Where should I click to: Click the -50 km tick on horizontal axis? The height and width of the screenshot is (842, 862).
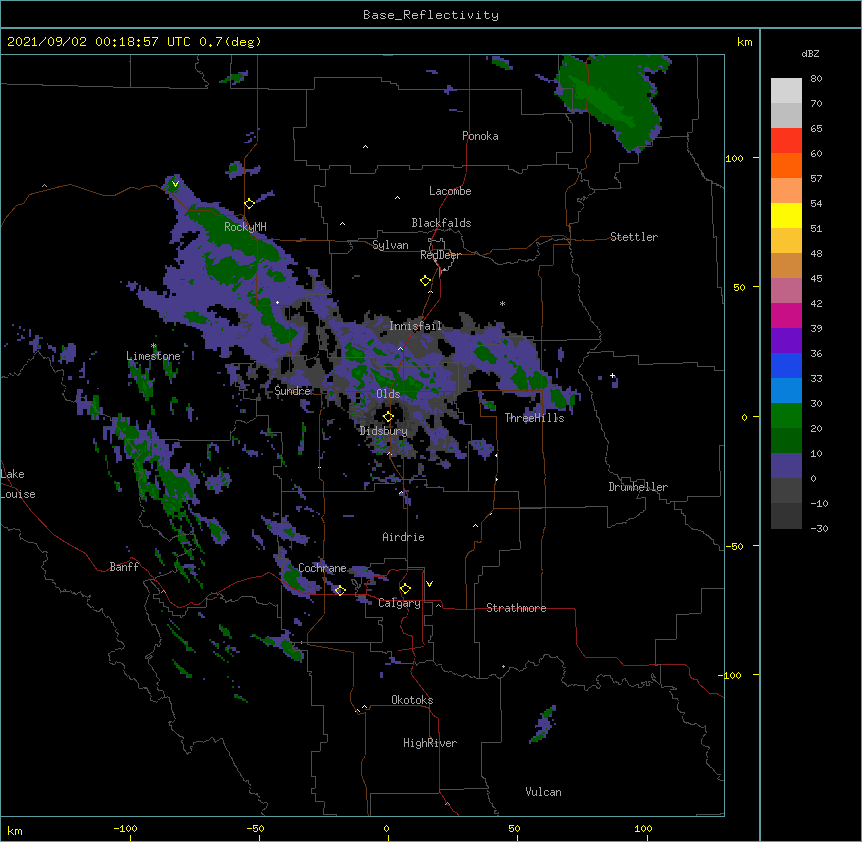(255, 828)
